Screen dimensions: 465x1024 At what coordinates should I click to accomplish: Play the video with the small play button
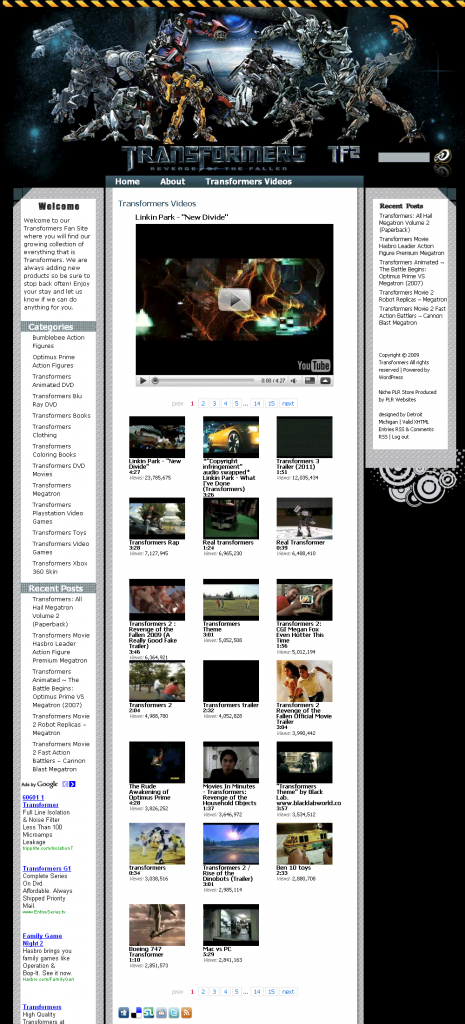tap(142, 381)
